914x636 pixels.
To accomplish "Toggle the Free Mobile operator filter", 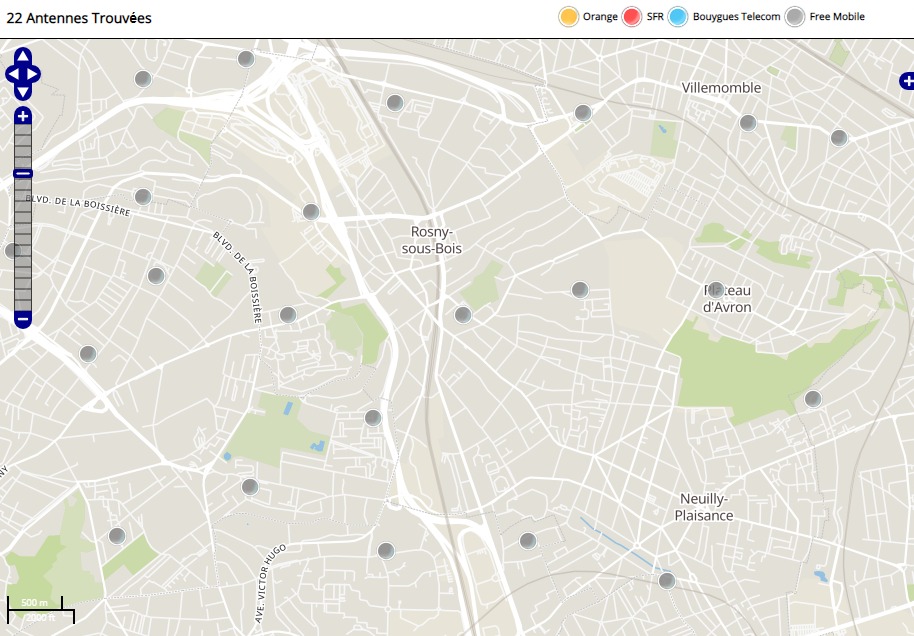I will coord(795,17).
